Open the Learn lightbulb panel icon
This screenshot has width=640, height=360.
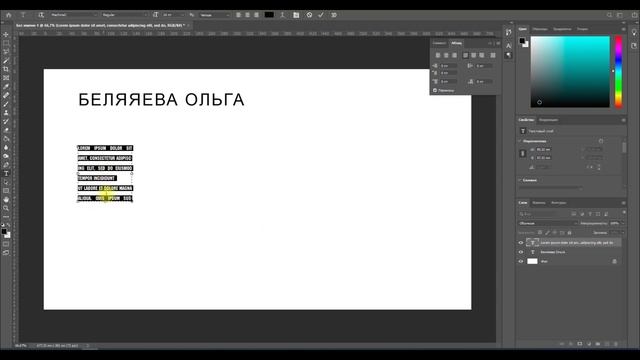634,32
